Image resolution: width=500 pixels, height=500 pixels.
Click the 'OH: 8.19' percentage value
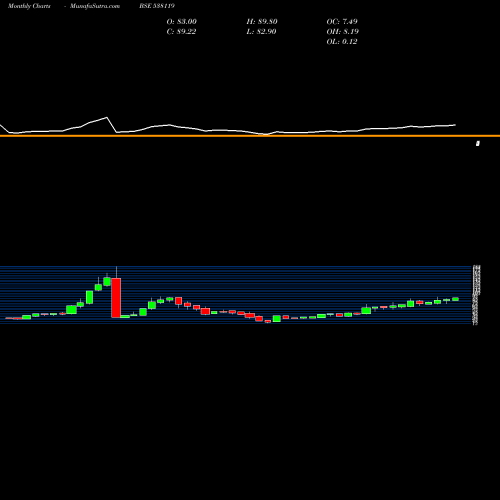(x=343, y=32)
